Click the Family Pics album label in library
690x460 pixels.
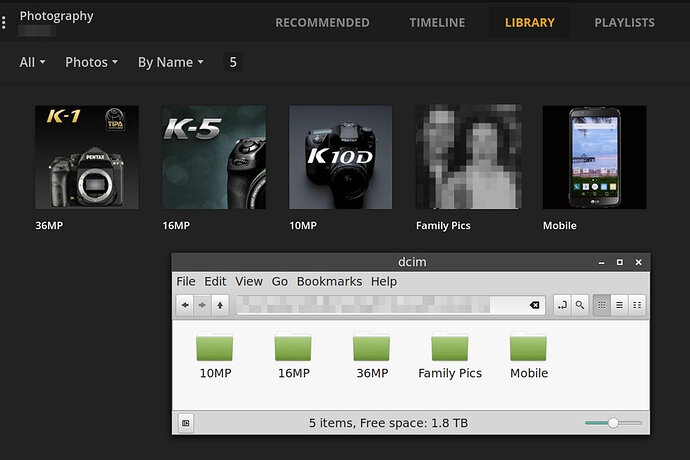click(x=443, y=225)
